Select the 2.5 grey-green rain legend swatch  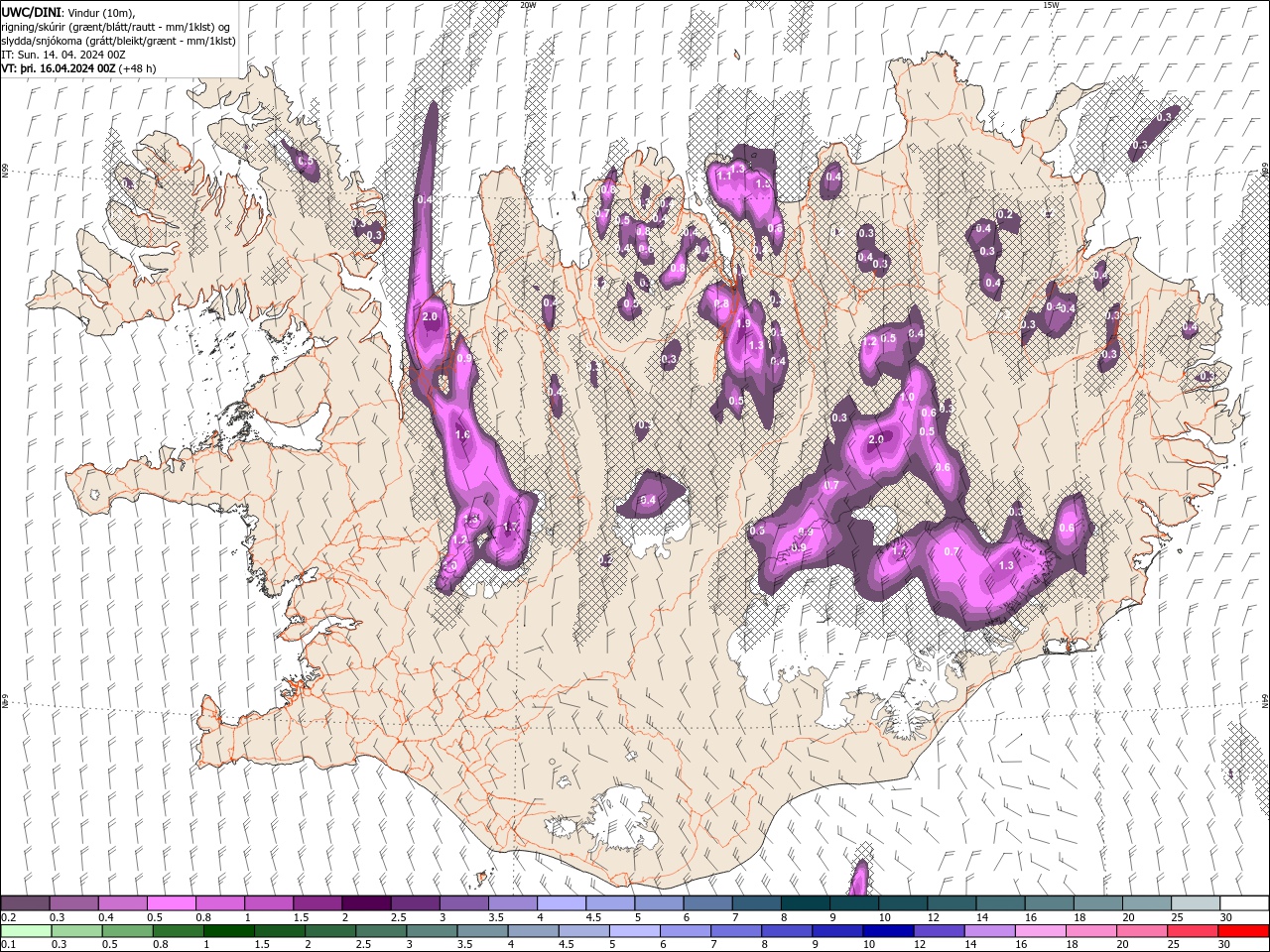click(381, 931)
